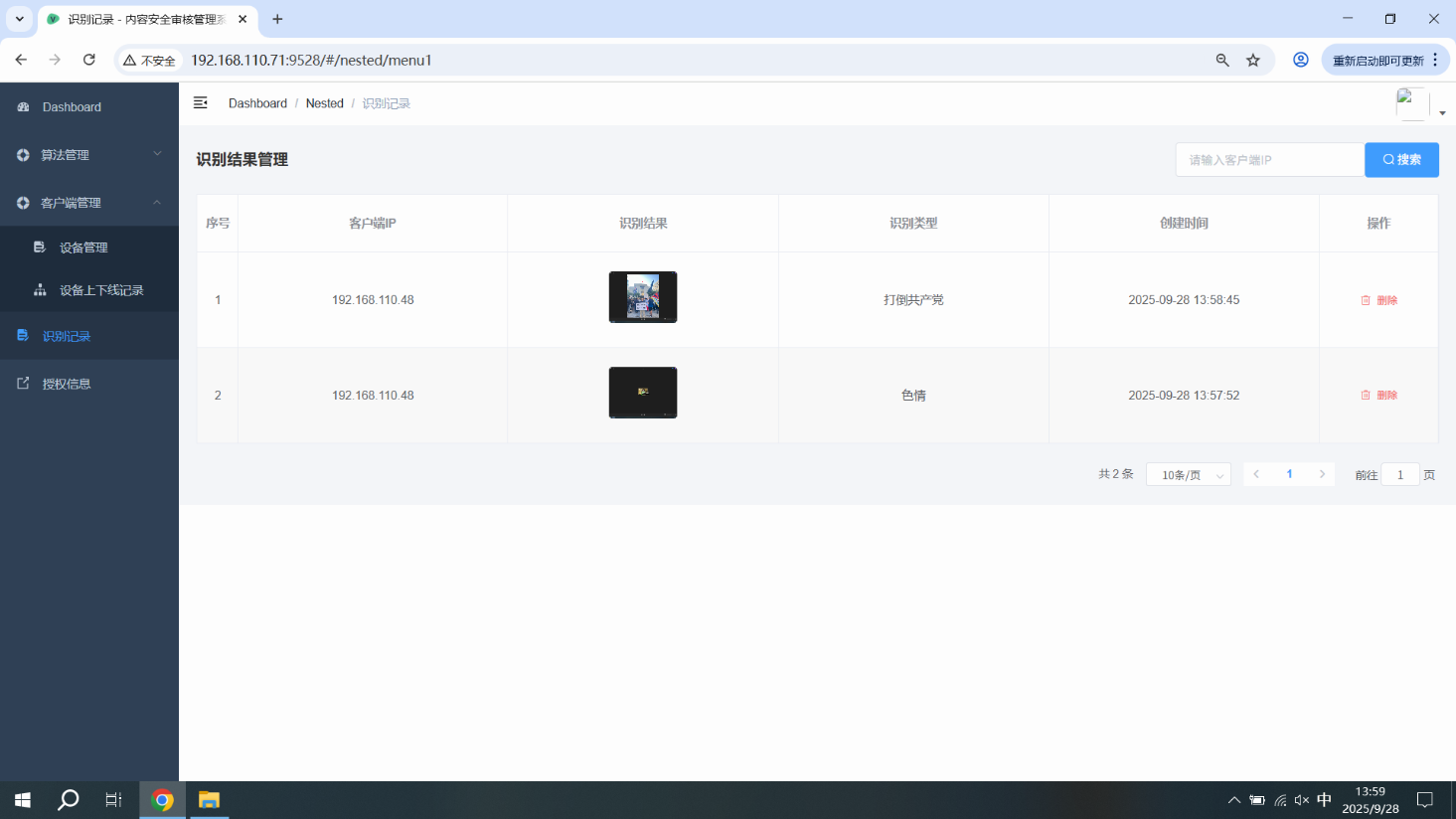The image size is (1456, 819).
Task: Open Chrome profile icon
Action: pyautogui.click(x=1300, y=60)
